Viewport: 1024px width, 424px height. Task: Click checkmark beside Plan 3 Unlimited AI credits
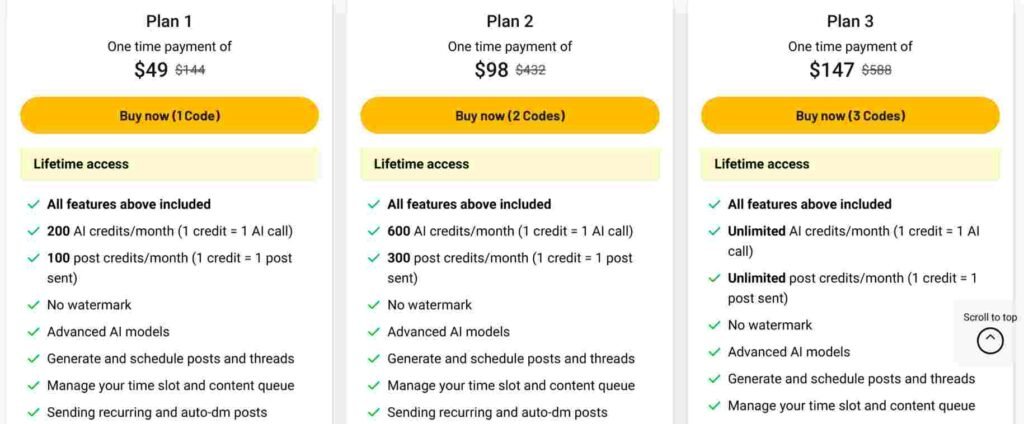click(x=714, y=231)
